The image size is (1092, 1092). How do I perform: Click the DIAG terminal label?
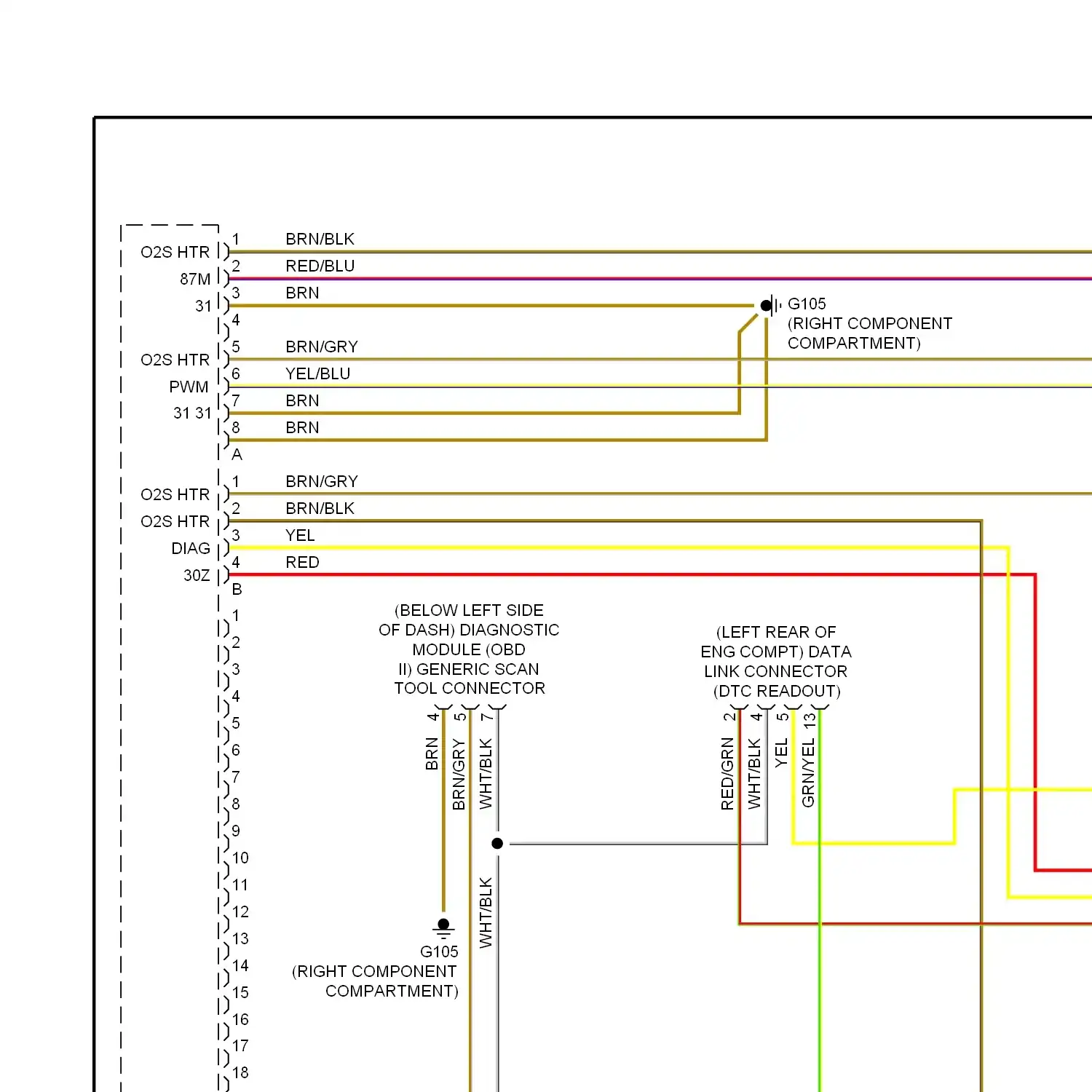click(x=191, y=549)
